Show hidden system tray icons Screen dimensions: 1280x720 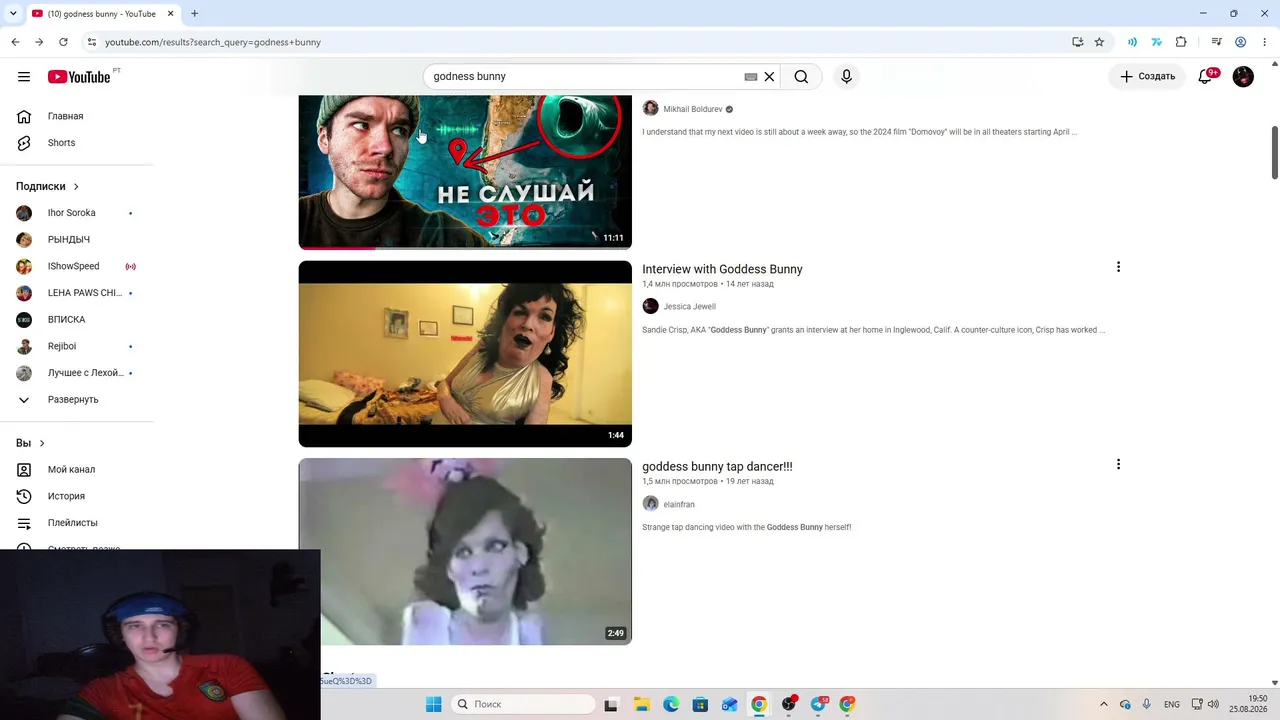coord(1103,704)
